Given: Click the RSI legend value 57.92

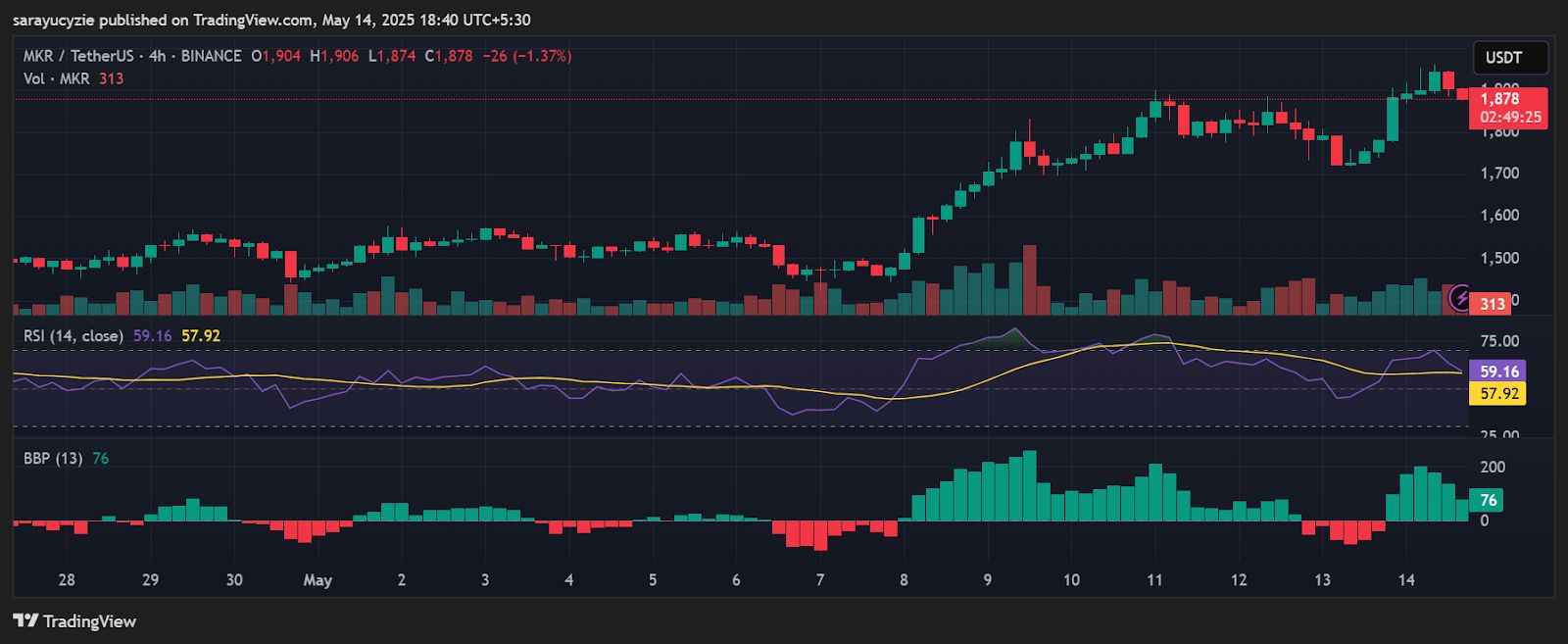Looking at the screenshot, I should point(201,335).
